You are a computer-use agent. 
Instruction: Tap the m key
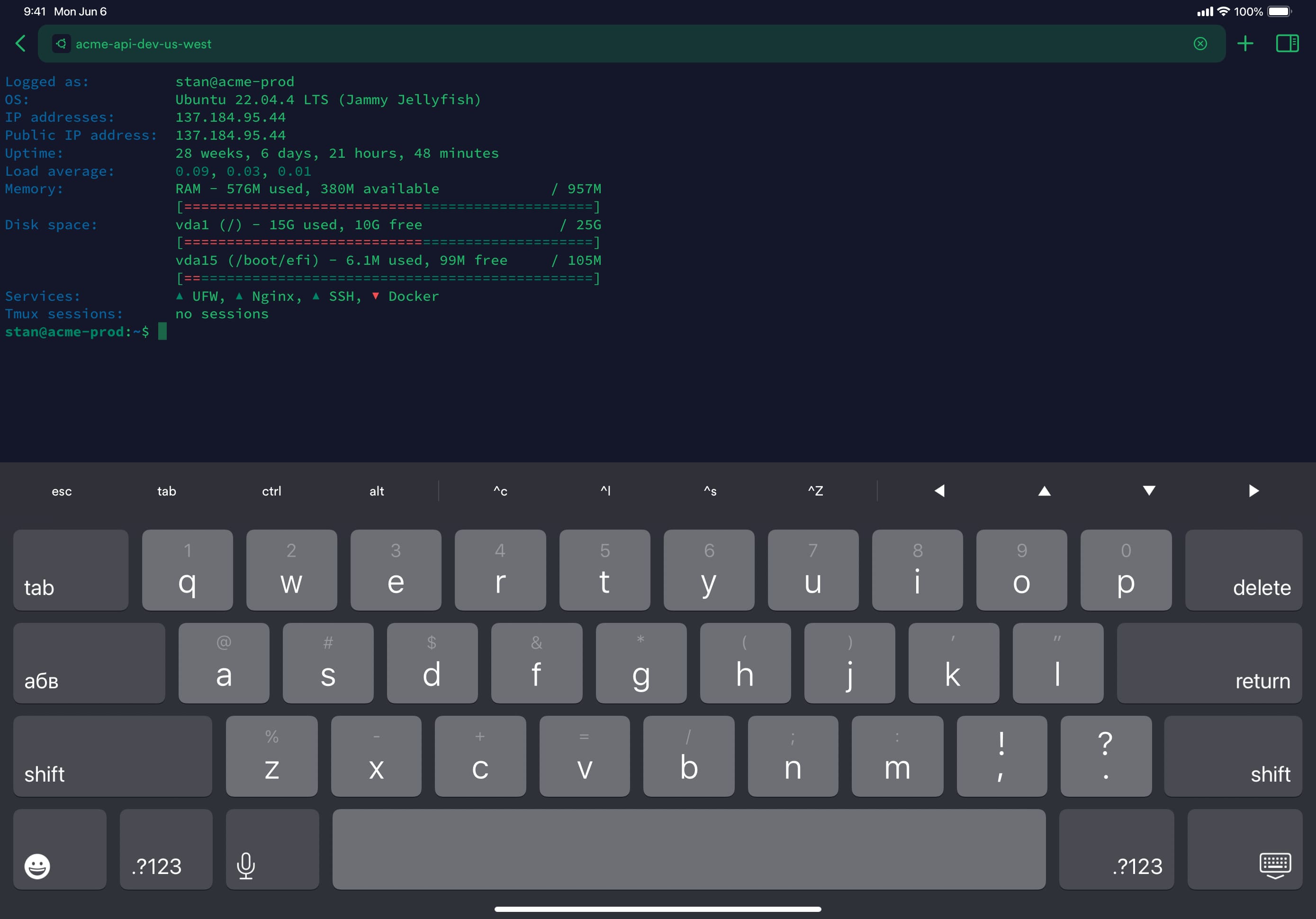pos(898,756)
